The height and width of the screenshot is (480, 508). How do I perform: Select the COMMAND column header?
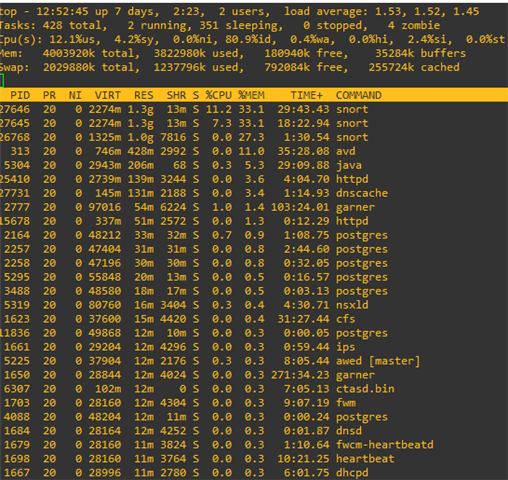358,95
